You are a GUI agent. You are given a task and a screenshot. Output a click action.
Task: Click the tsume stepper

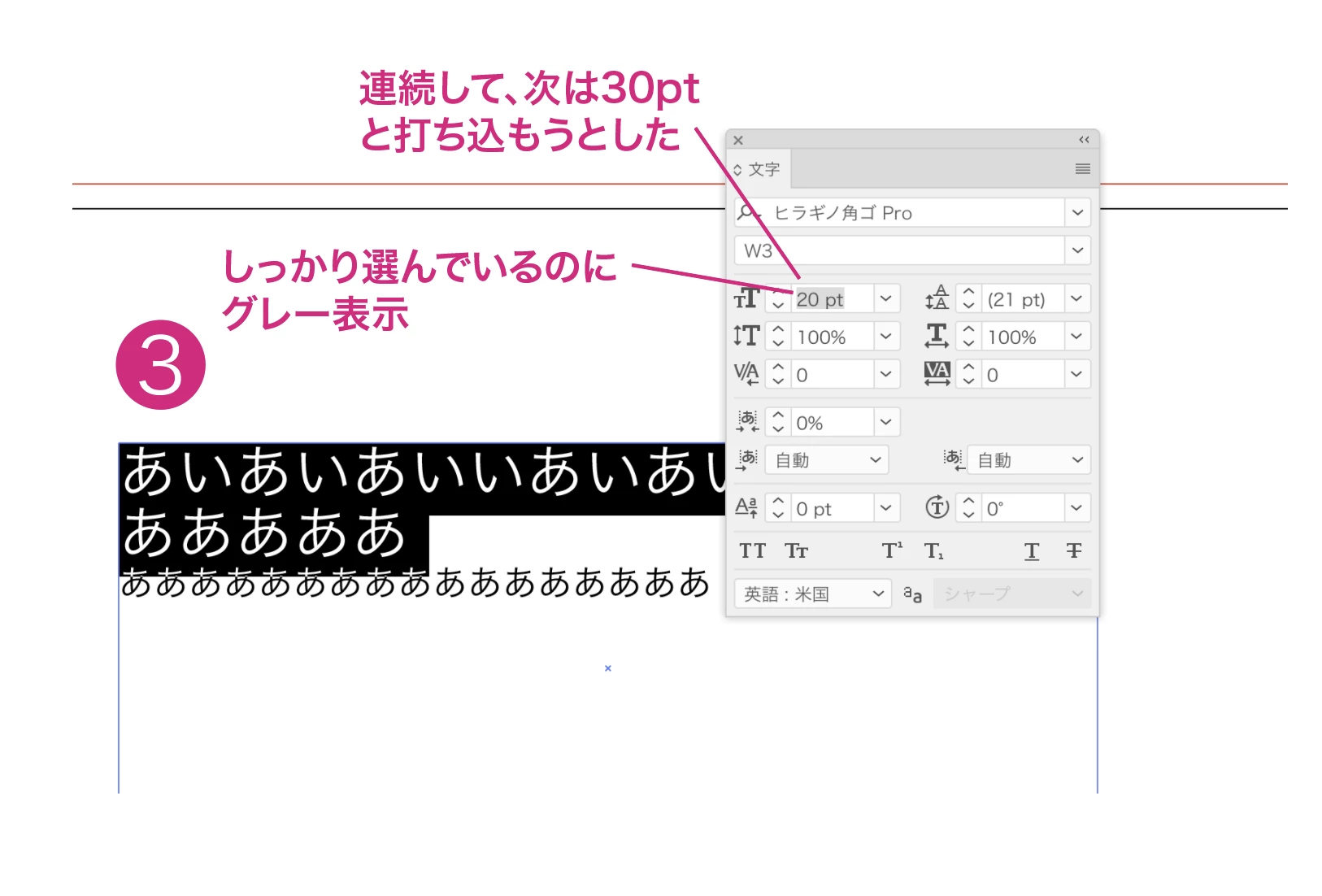778,422
